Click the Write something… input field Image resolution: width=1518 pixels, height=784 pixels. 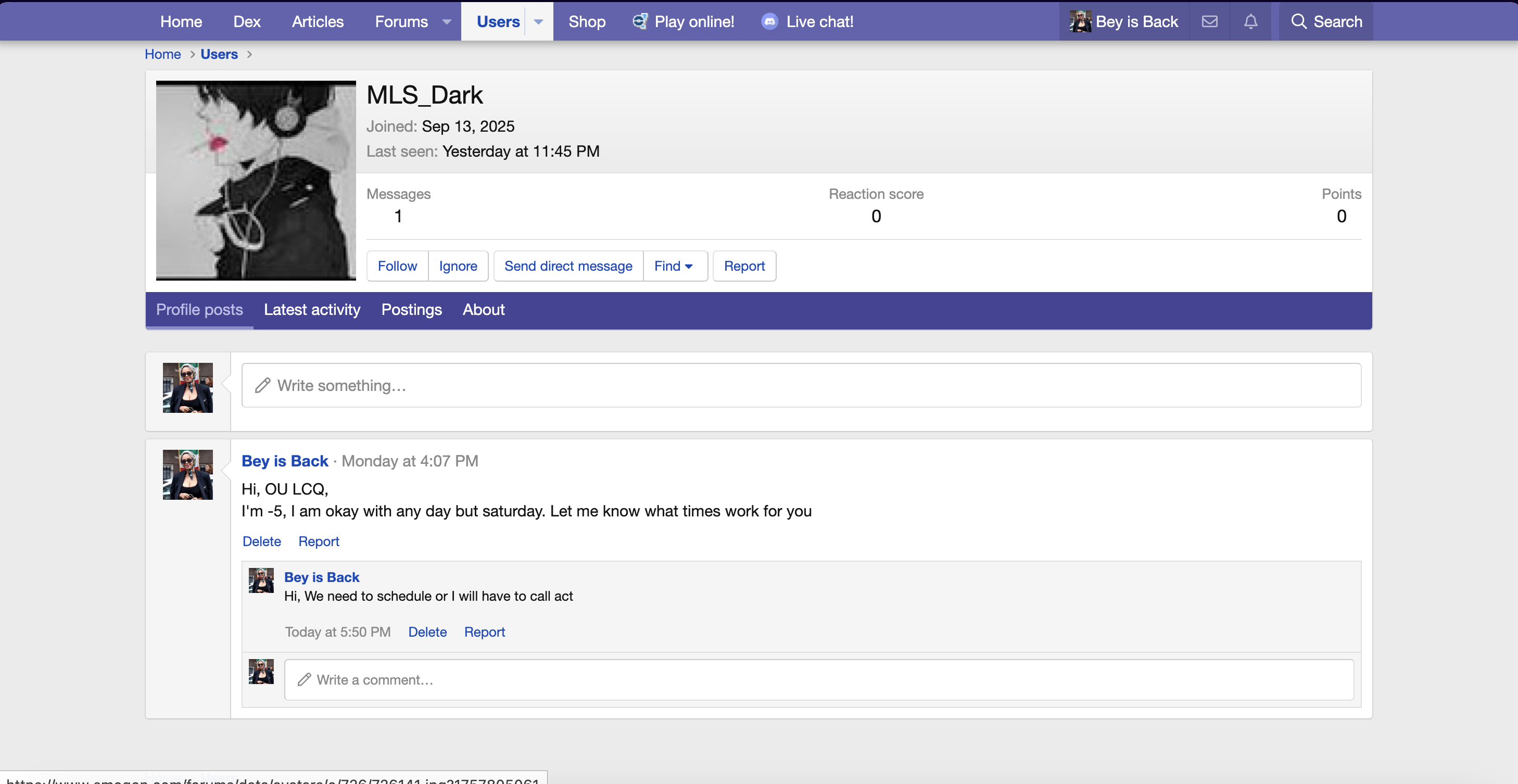coord(801,386)
